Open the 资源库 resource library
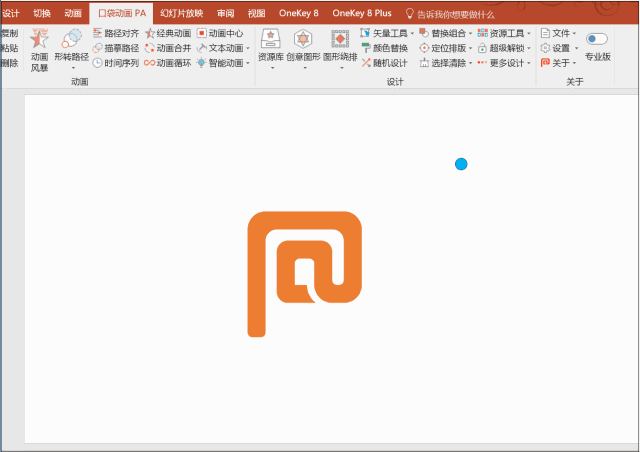 (271, 46)
